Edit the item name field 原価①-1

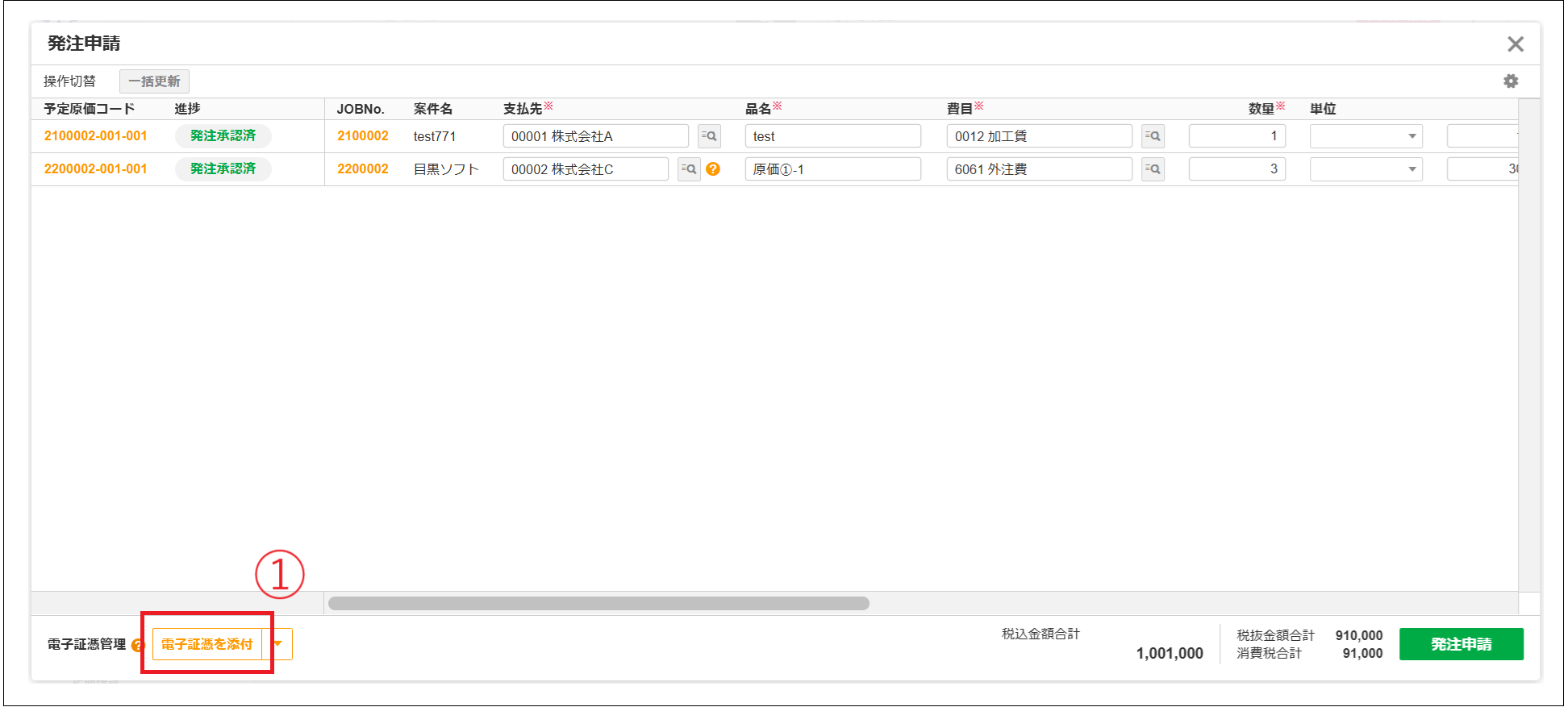coord(832,169)
